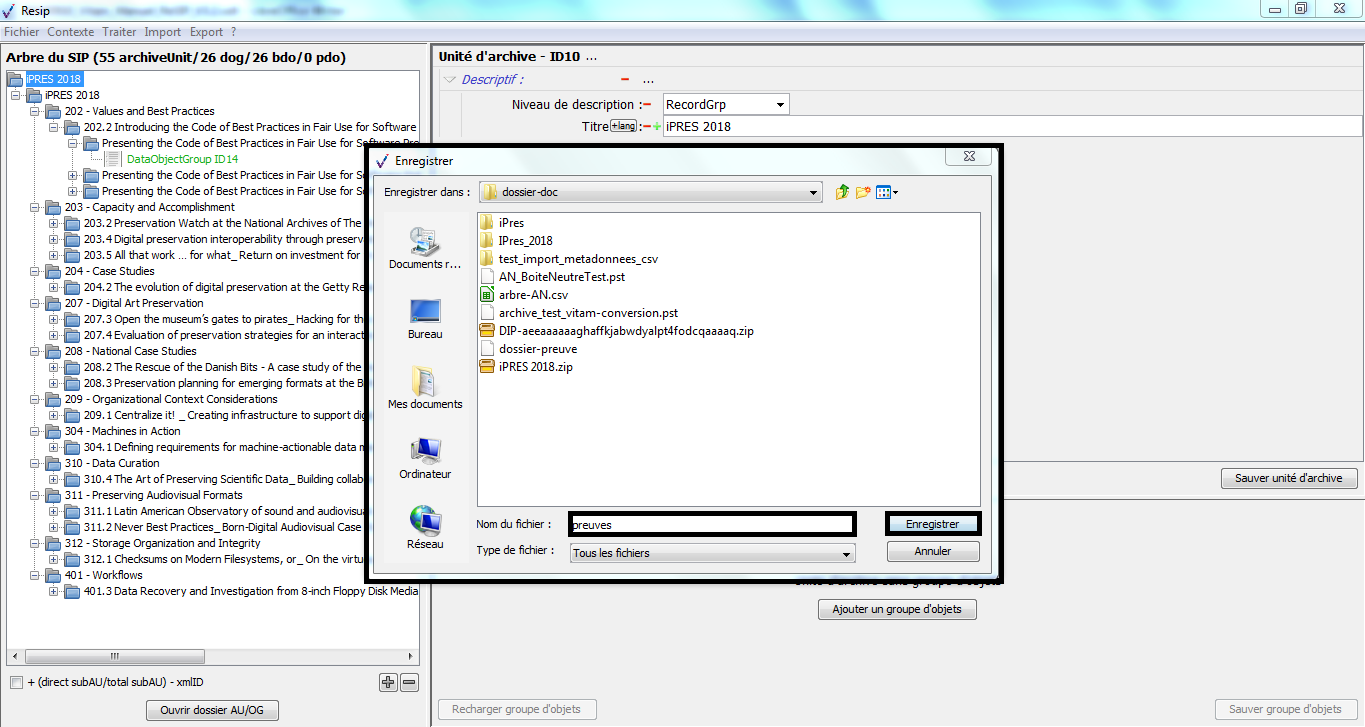Expand the 203.2 Preservation Watch tree node
Image resolution: width=1365 pixels, height=727 pixels.
pyautogui.click(x=54, y=223)
